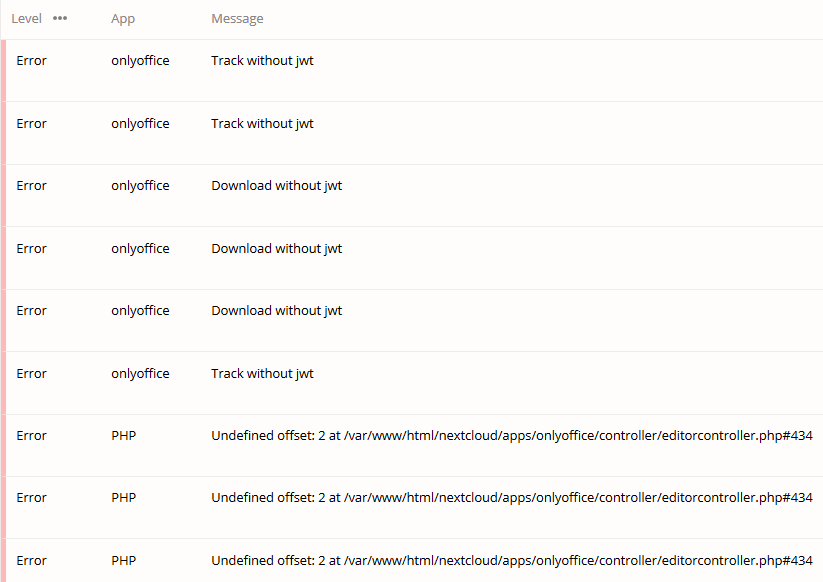
Task: Open the Level column header menu
Action: (26, 17)
